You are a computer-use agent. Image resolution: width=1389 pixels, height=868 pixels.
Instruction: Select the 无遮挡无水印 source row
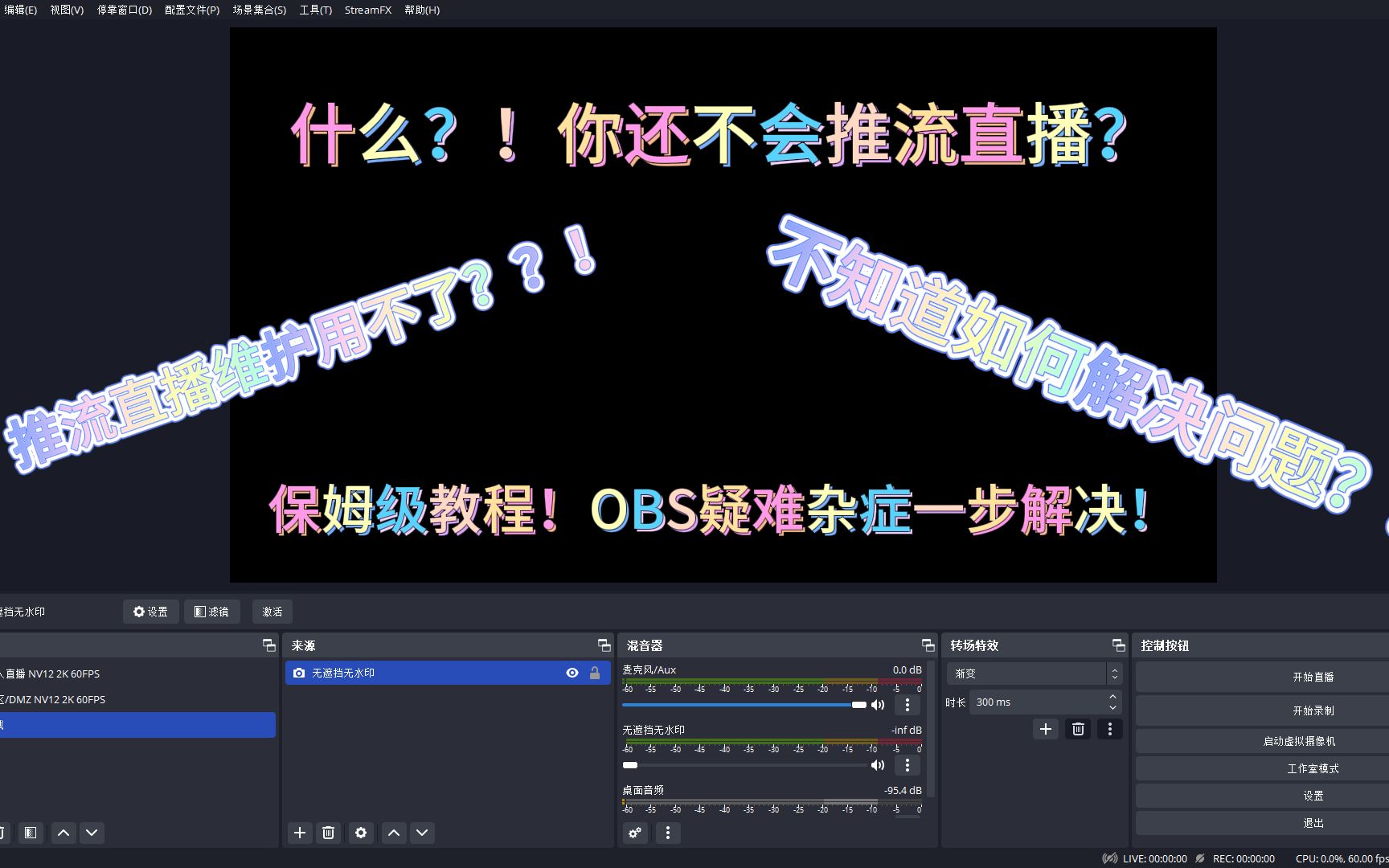tap(448, 673)
